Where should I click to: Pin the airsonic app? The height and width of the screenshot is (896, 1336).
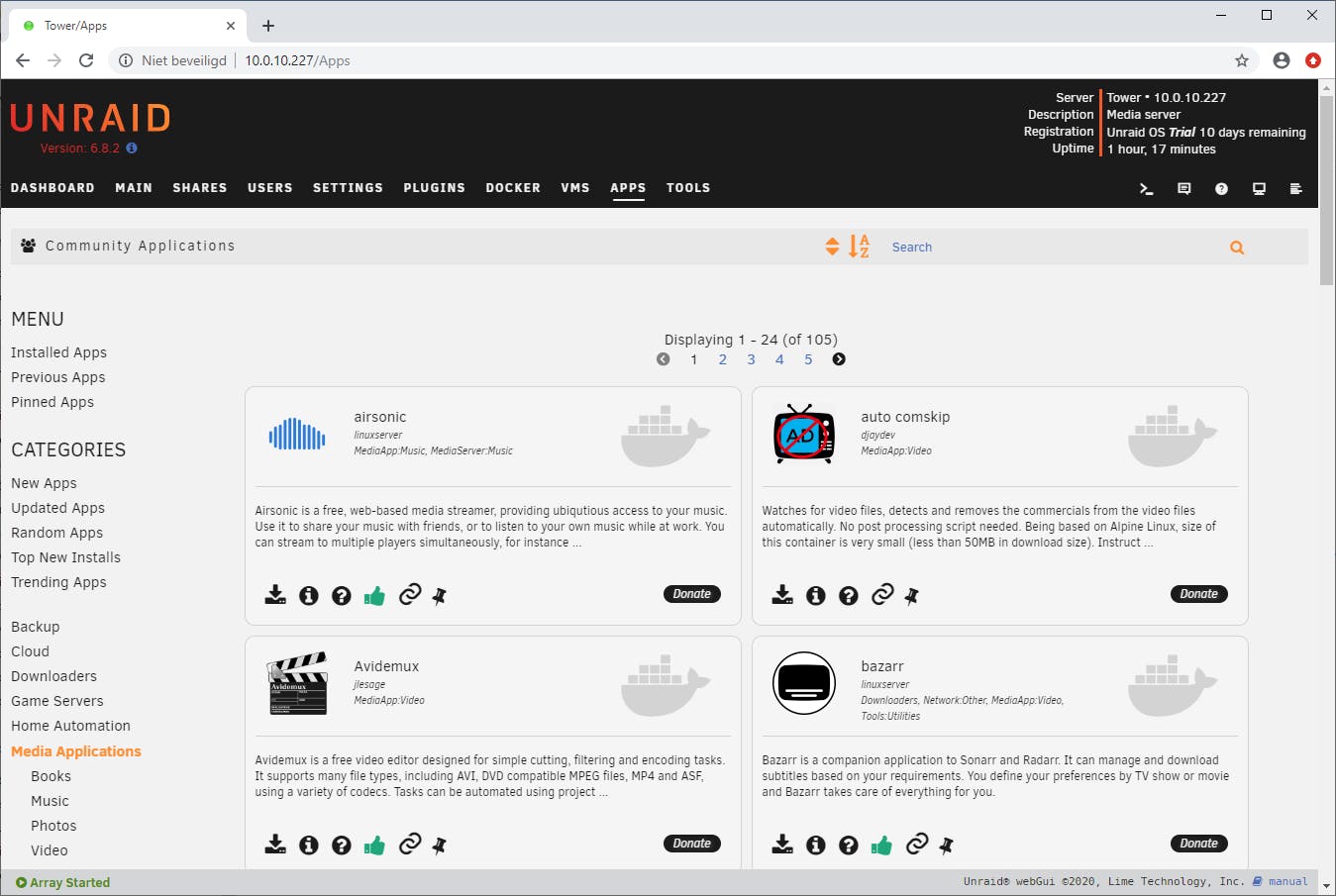pyautogui.click(x=440, y=595)
